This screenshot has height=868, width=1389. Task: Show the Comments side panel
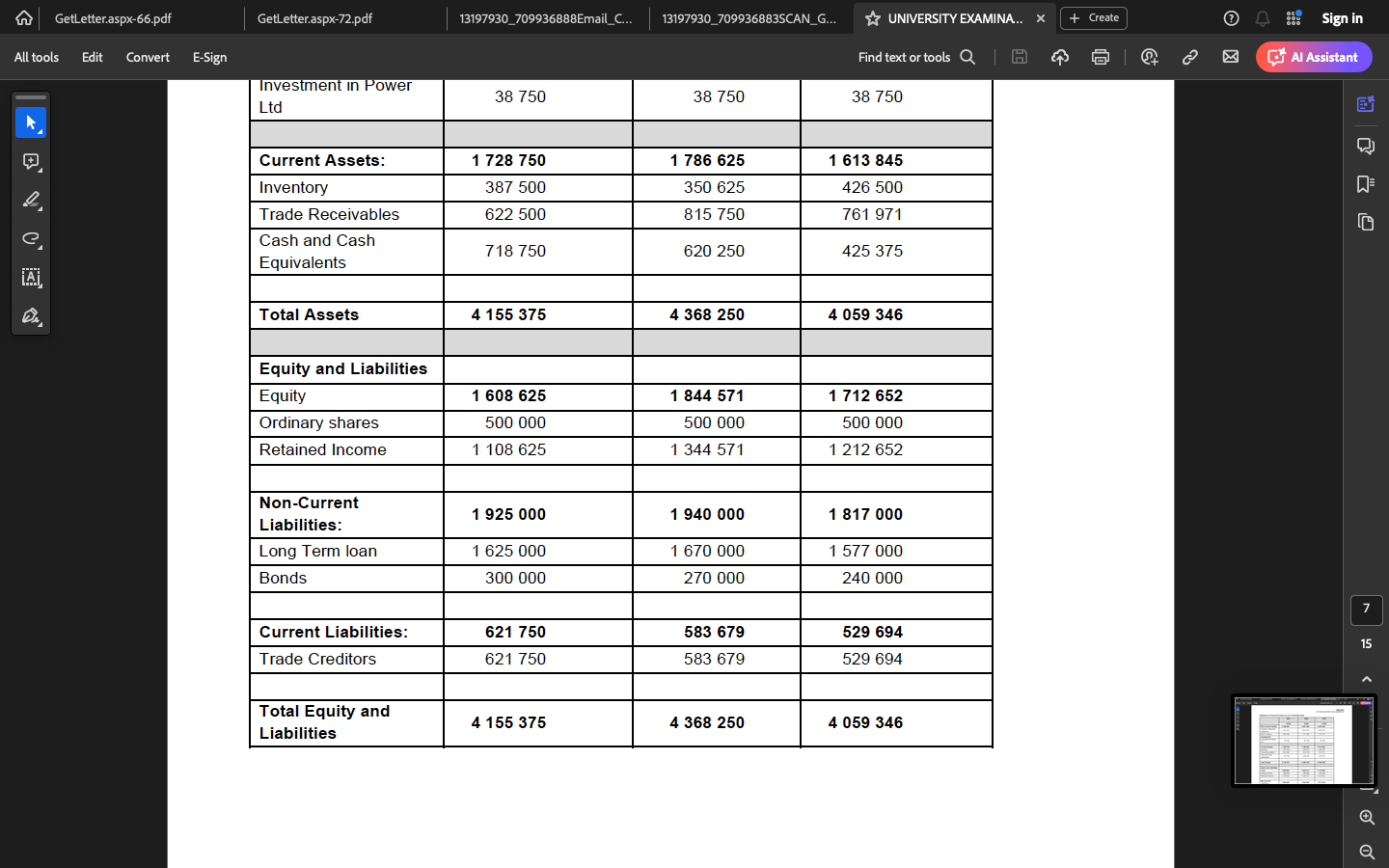1366,146
